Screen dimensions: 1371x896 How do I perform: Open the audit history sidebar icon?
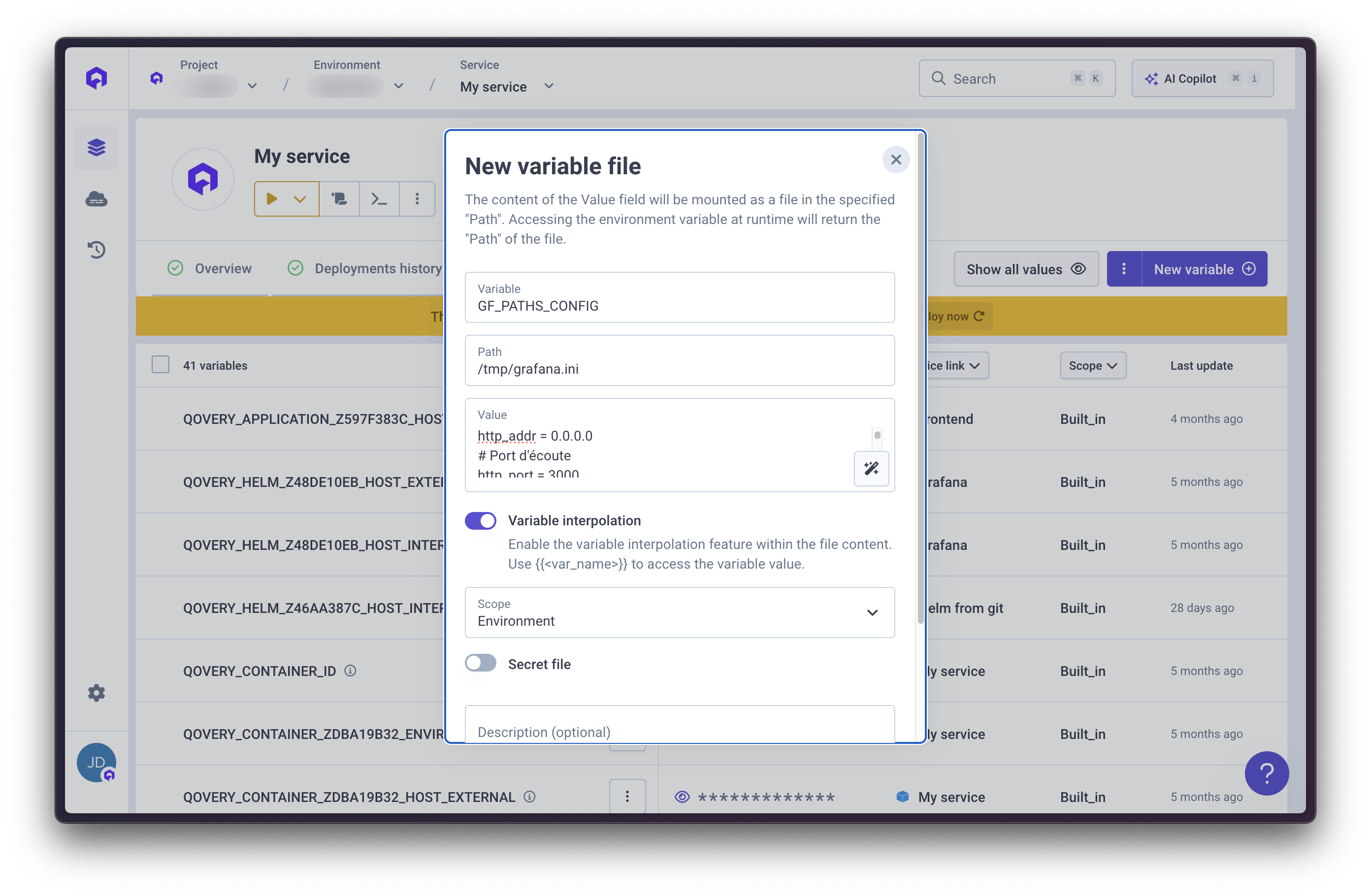point(96,249)
